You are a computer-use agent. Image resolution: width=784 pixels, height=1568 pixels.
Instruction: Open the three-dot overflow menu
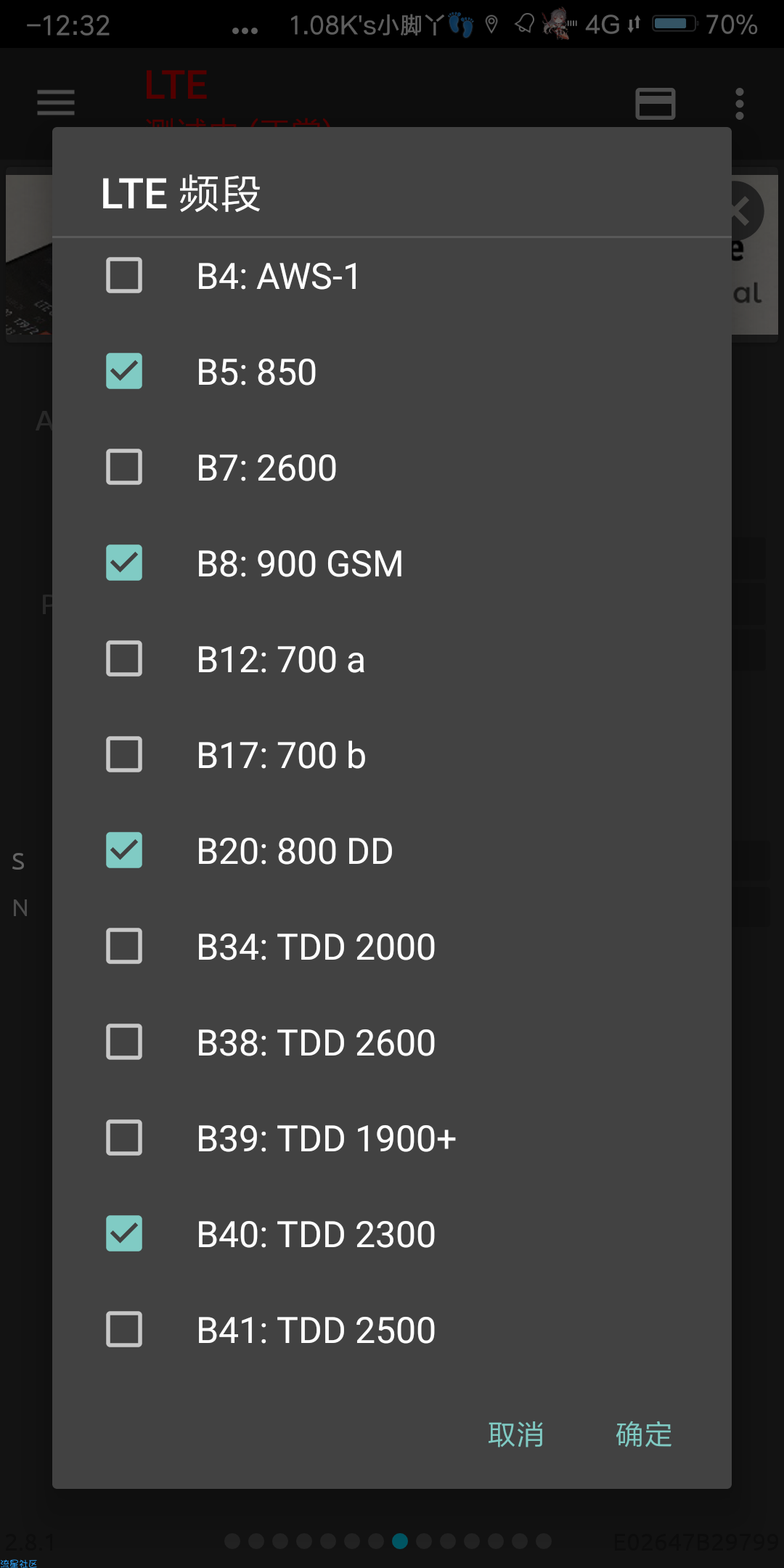[x=740, y=104]
